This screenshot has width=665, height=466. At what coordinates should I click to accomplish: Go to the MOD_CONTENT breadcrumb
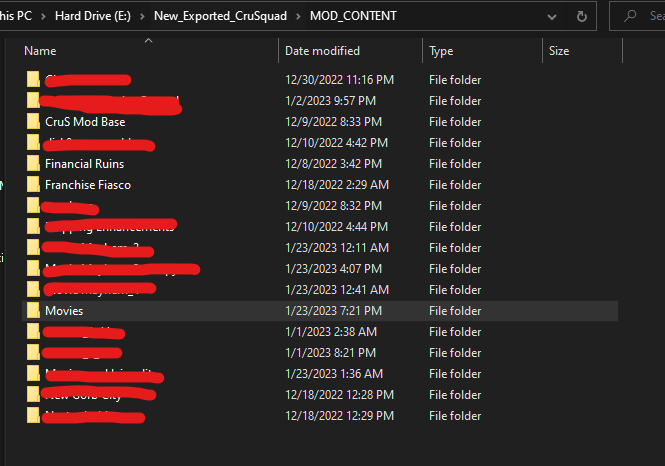click(353, 16)
